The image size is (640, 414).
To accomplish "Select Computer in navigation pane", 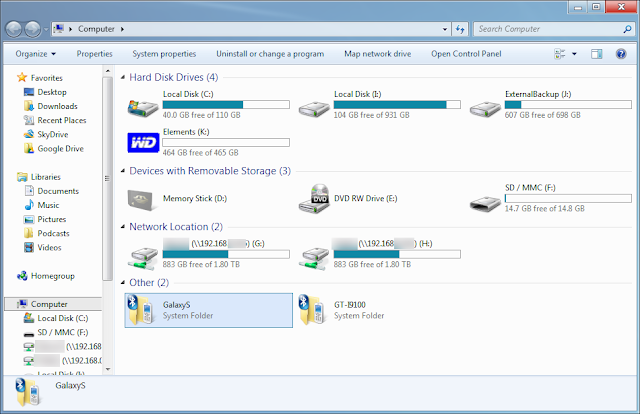I will [53, 304].
